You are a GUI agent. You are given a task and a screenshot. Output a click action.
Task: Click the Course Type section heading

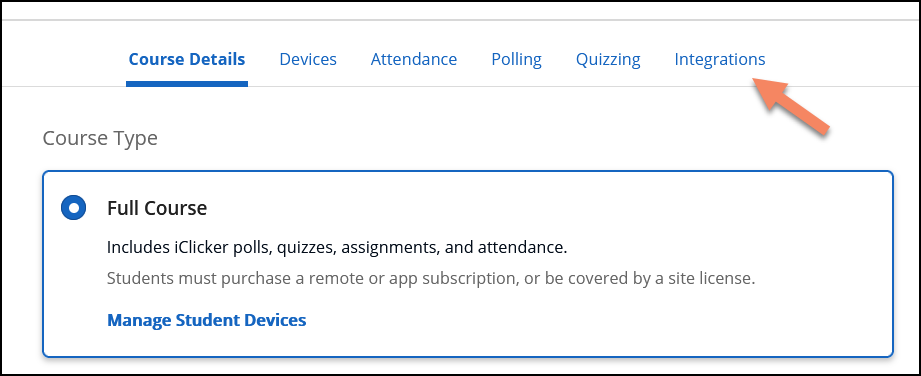click(x=100, y=139)
